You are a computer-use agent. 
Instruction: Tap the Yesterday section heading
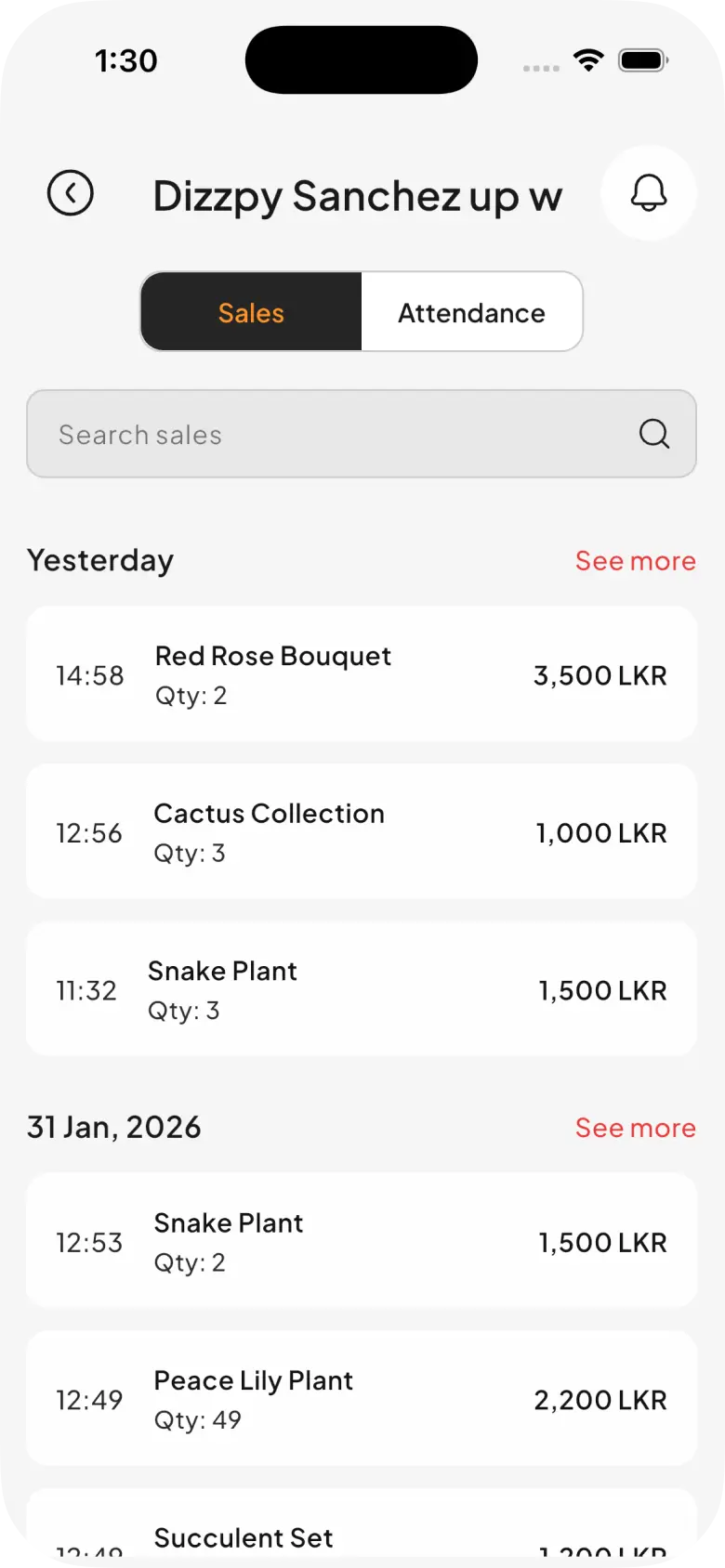[100, 561]
